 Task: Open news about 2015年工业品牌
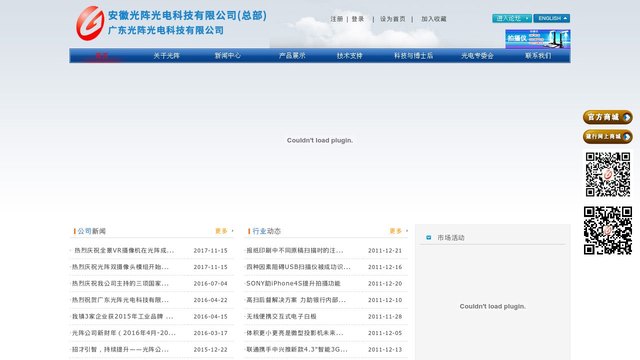point(122,316)
